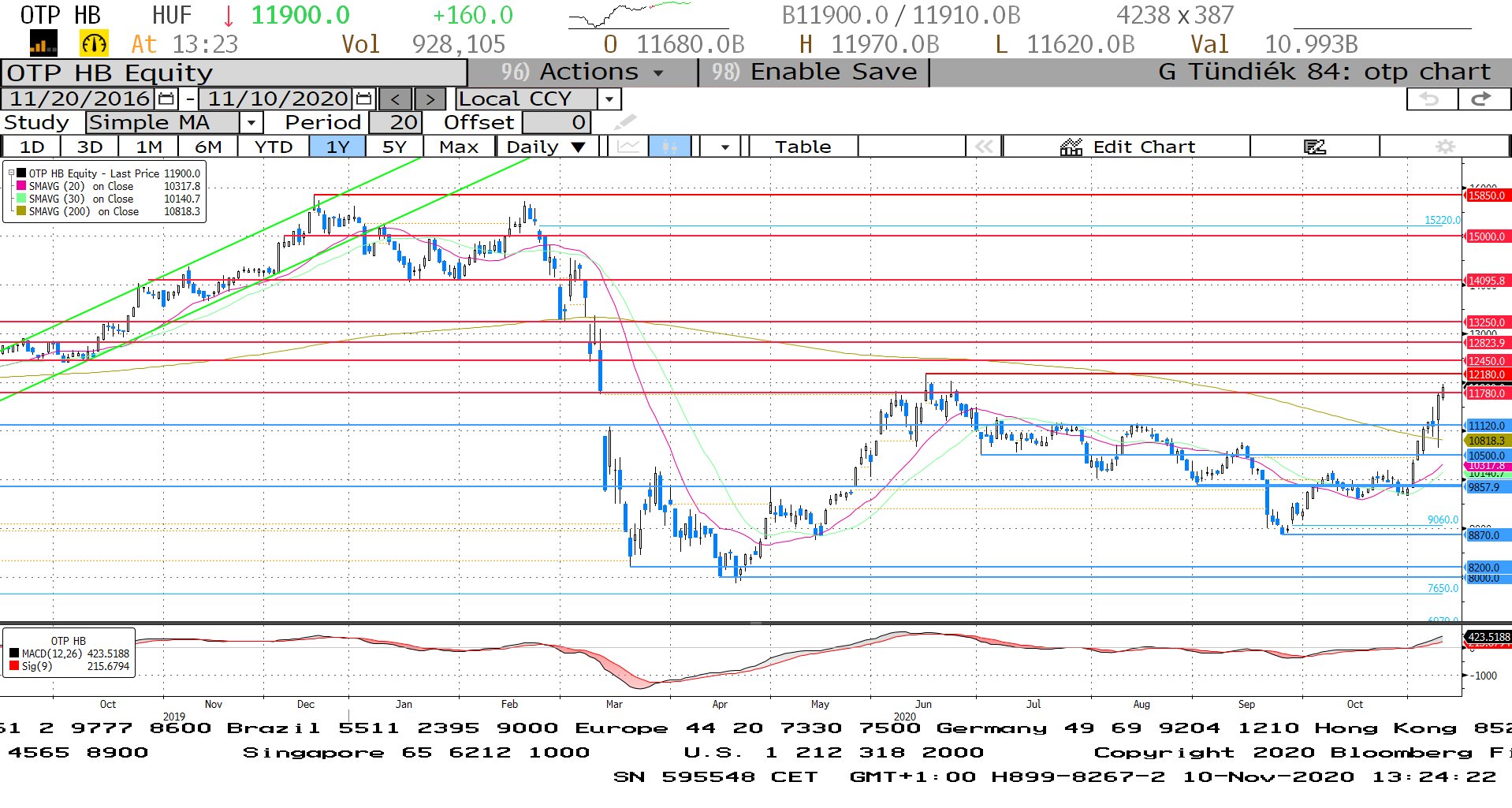Screen dimensions: 1512x808
Task: Click the 423.5188 MACD value label
Action: (1488, 637)
